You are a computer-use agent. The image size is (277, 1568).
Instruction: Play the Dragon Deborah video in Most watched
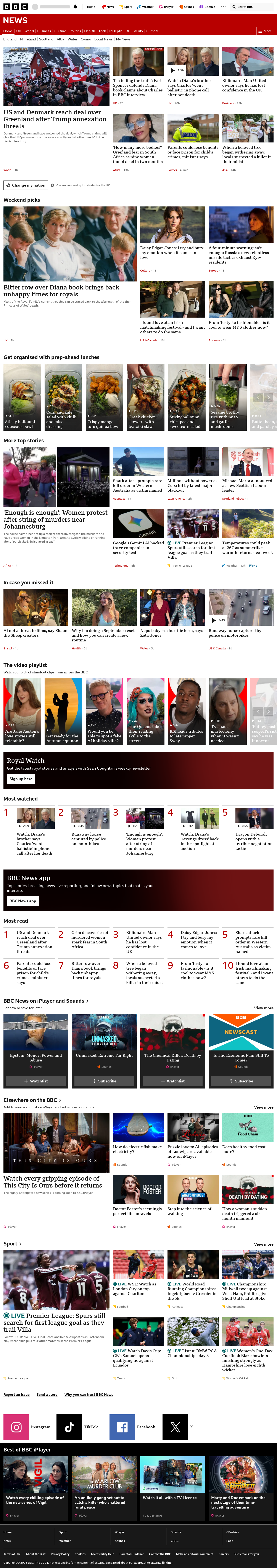click(x=239, y=826)
